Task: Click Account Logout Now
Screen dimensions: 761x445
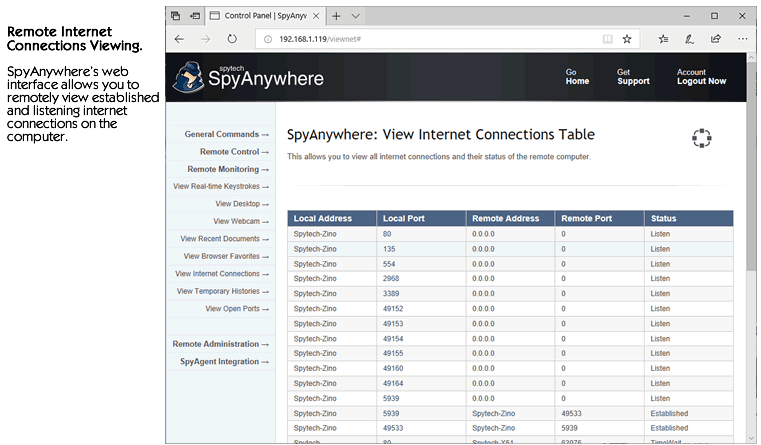Action: pos(701,77)
